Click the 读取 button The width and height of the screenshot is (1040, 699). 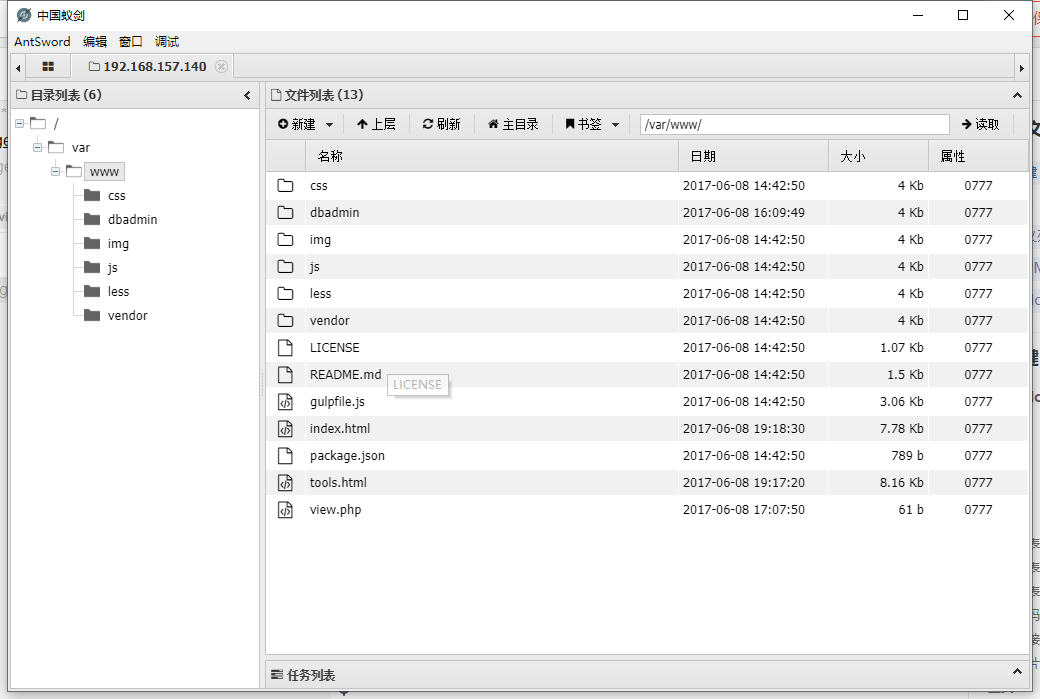click(980, 124)
